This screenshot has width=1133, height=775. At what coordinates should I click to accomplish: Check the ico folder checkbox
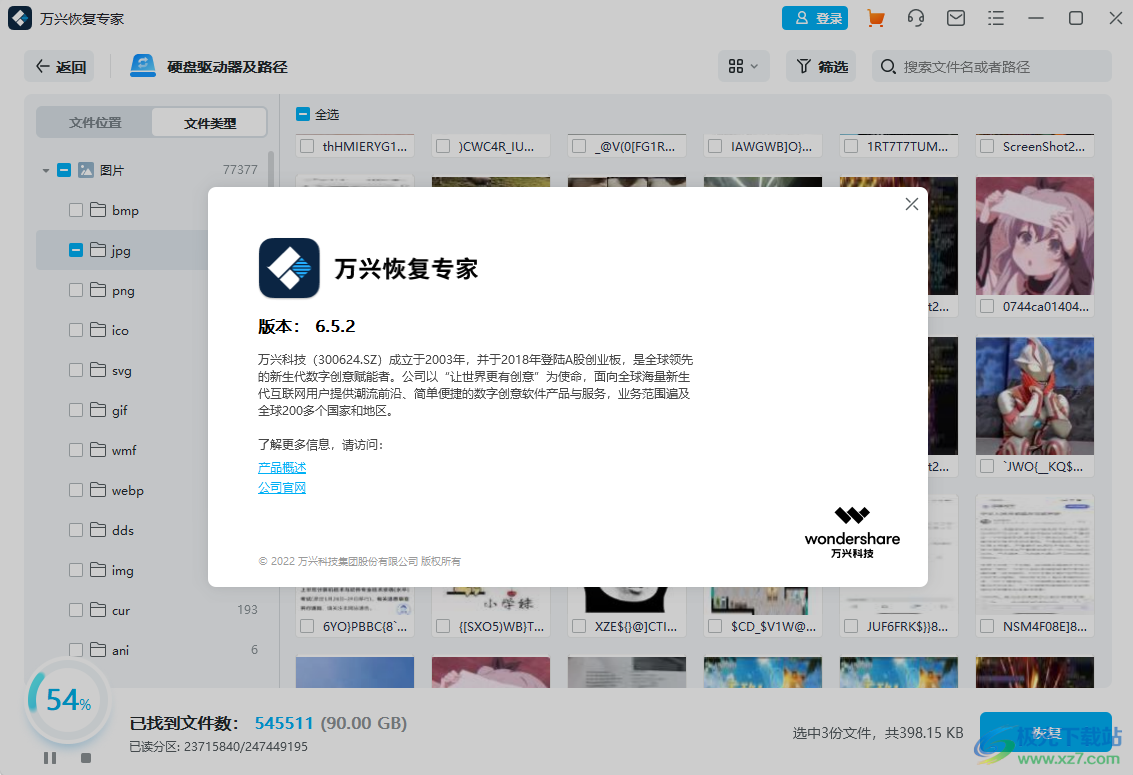pos(76,330)
